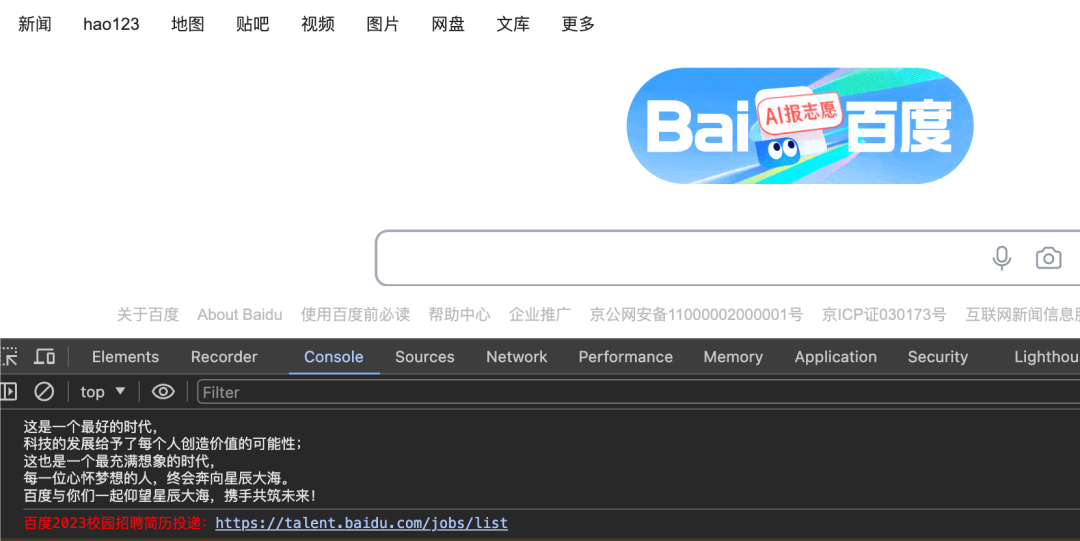Click the 使用百度前必读 footer link
Image resolution: width=1080 pixels, height=541 pixels.
point(355,314)
